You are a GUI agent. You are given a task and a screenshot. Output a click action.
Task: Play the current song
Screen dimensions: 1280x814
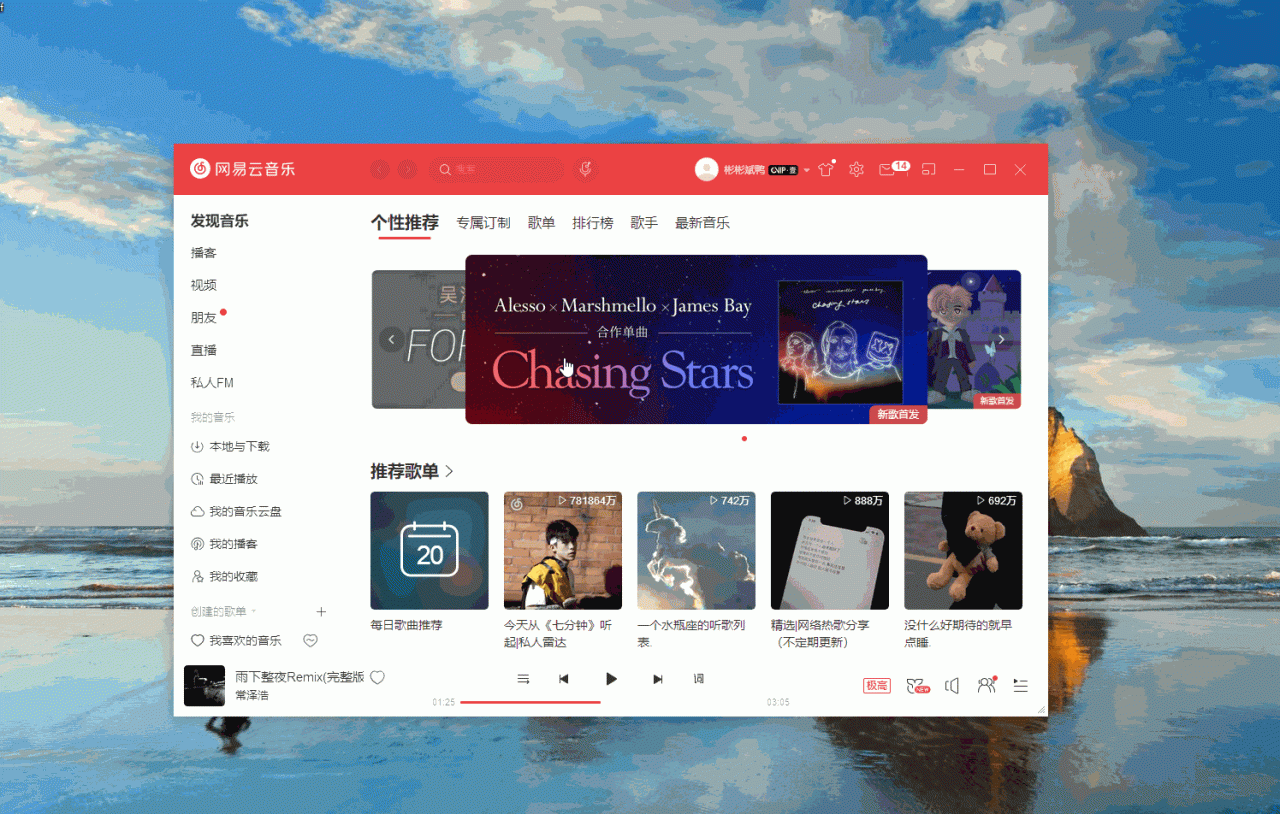coord(611,679)
